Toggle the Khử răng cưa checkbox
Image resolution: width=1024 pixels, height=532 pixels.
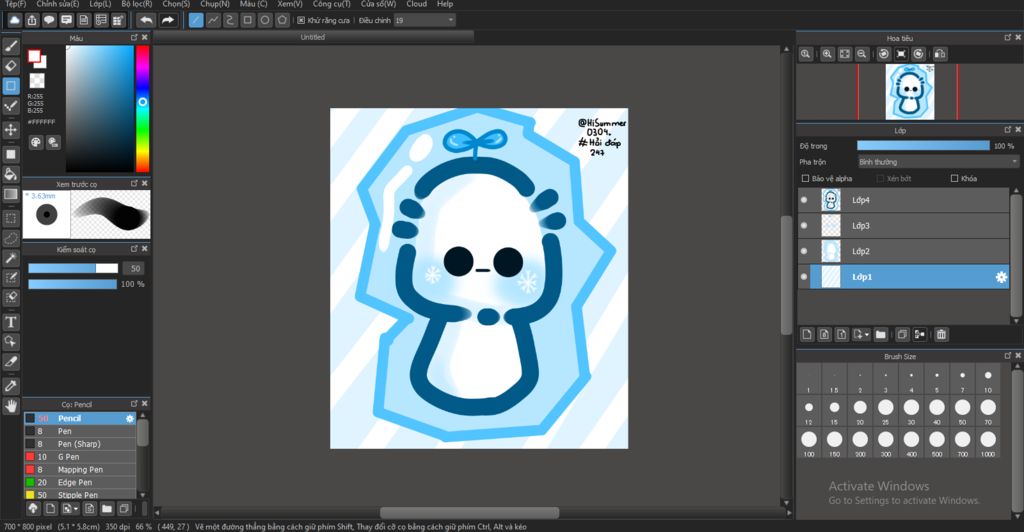pos(301,20)
